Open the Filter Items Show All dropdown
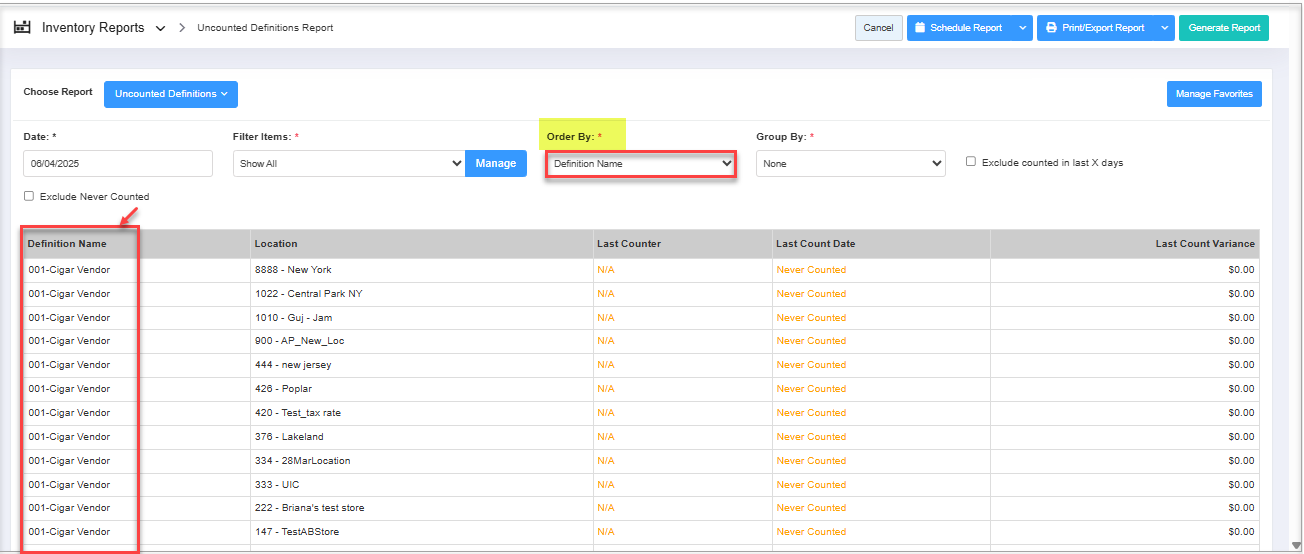 pos(349,163)
